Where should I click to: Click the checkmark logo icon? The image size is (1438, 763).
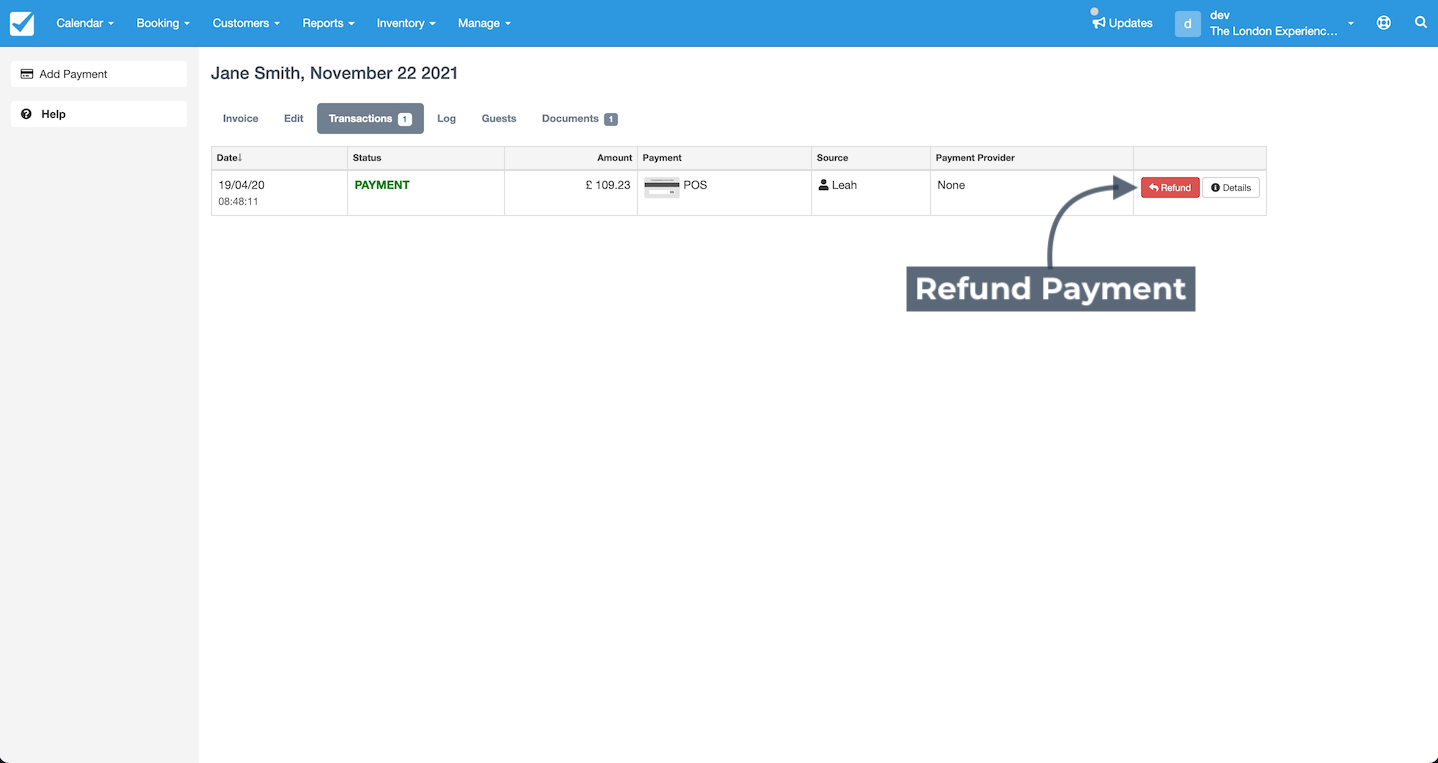coord(22,23)
